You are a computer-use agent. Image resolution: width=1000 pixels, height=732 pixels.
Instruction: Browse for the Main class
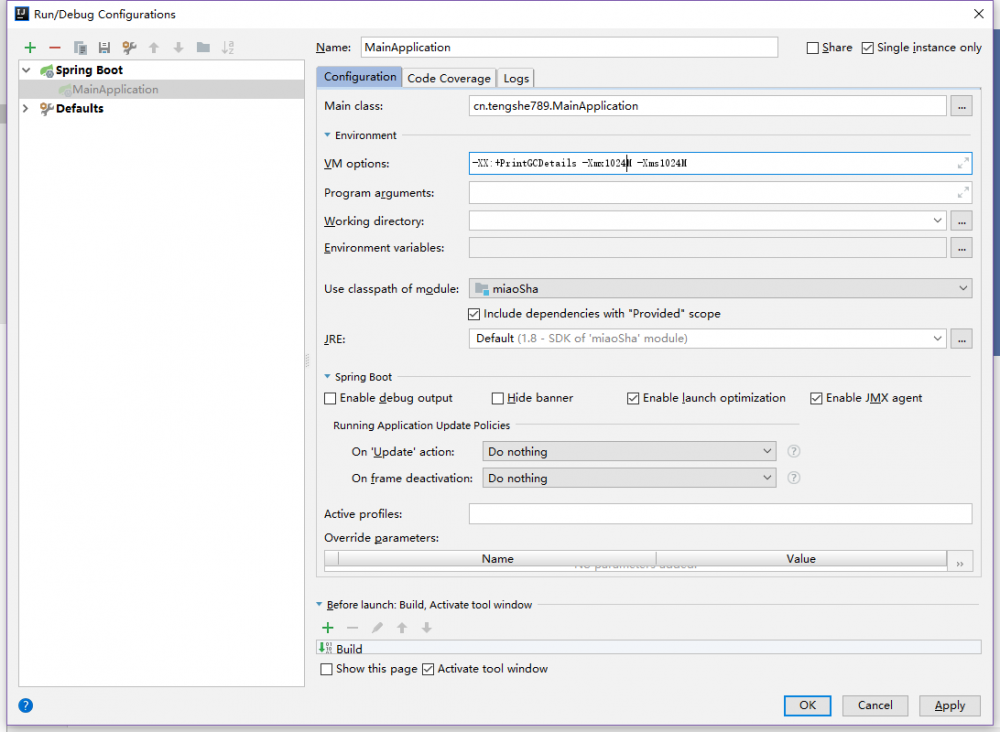pos(961,106)
